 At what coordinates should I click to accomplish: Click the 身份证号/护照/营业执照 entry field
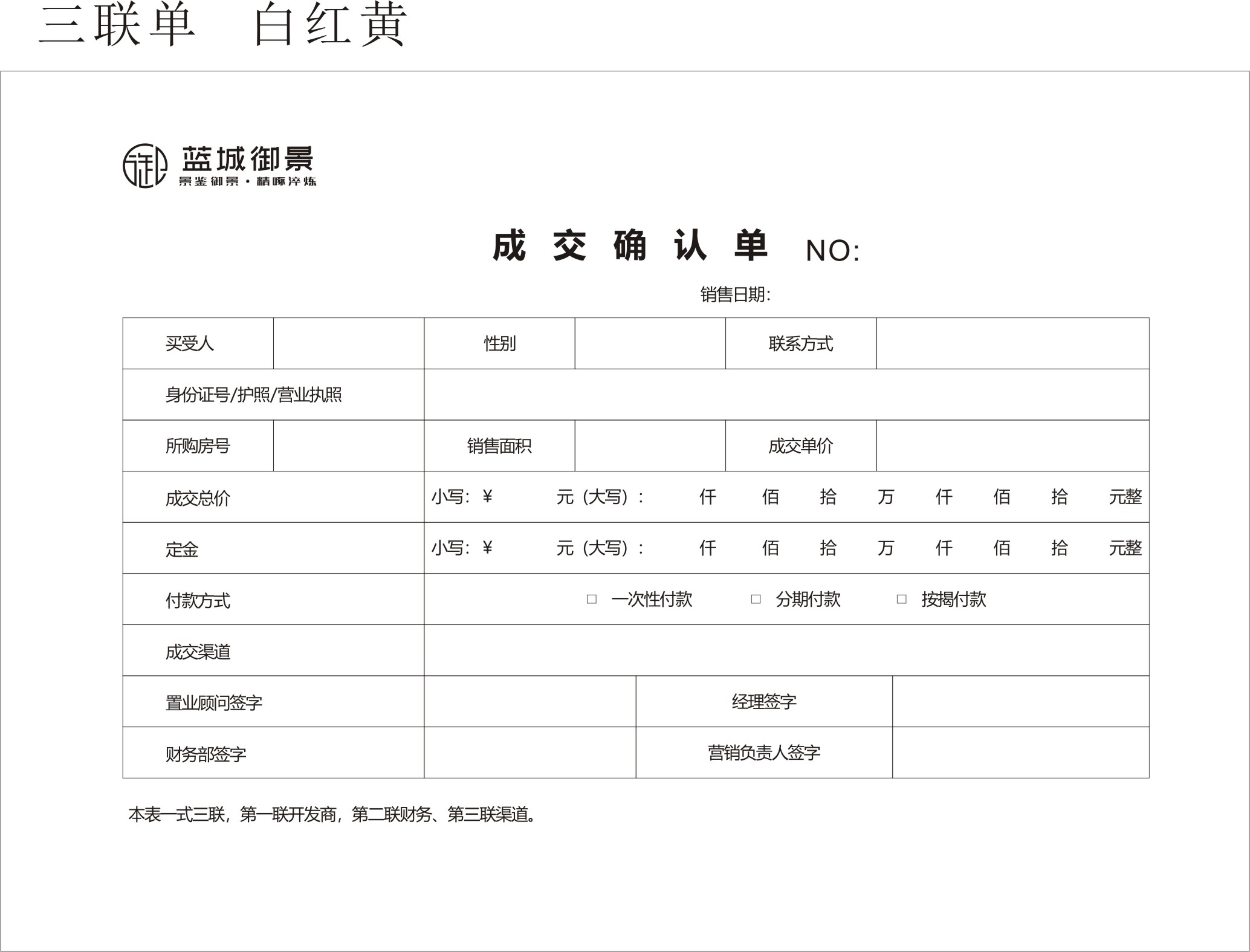[786, 395]
